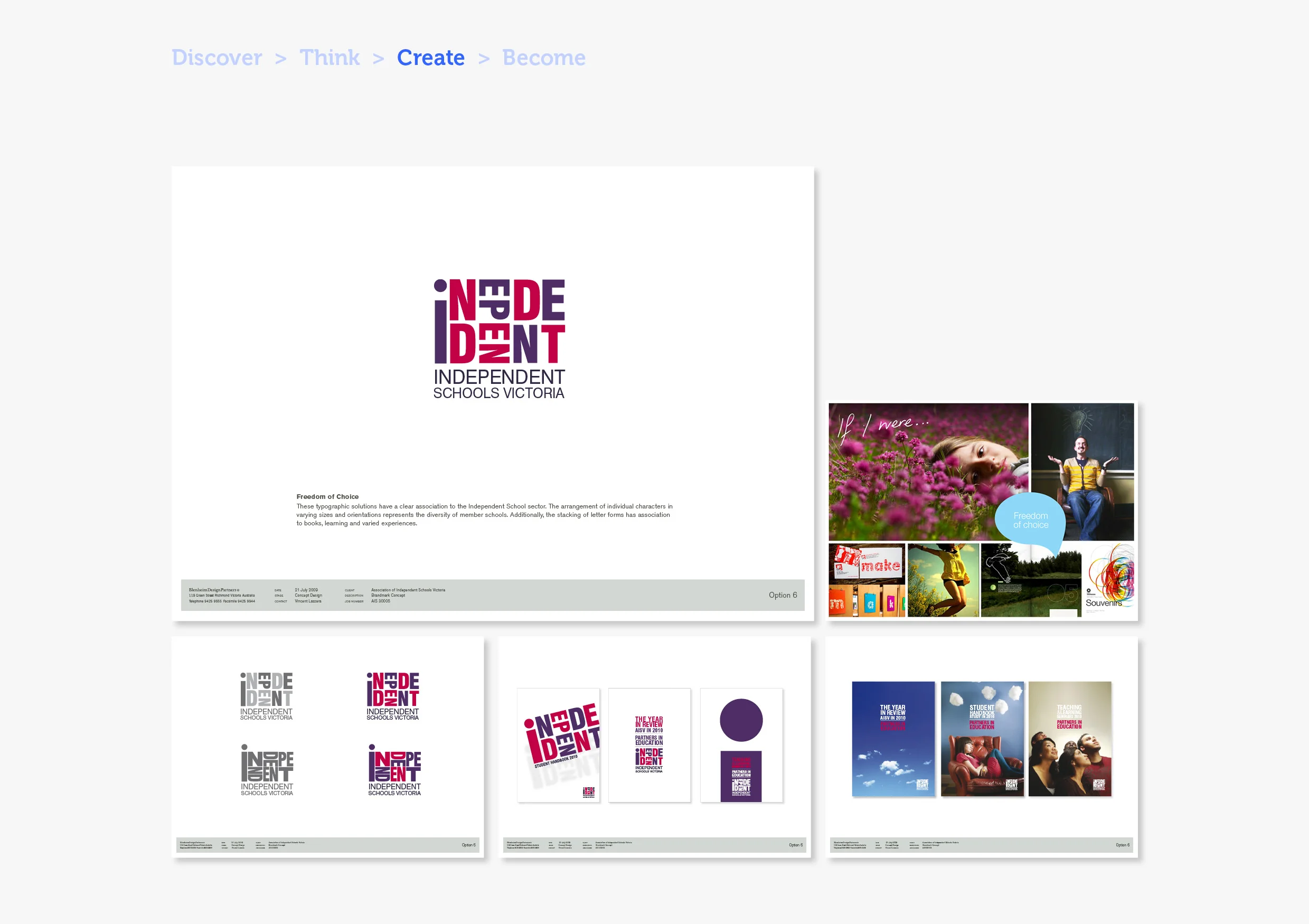The image size is (1309, 924).
Task: Select the Create stage tab
Action: pyautogui.click(x=431, y=58)
